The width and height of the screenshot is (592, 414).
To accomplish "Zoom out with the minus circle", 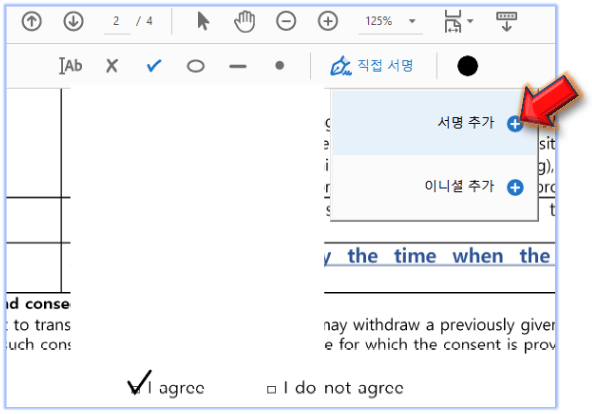I will point(286,21).
